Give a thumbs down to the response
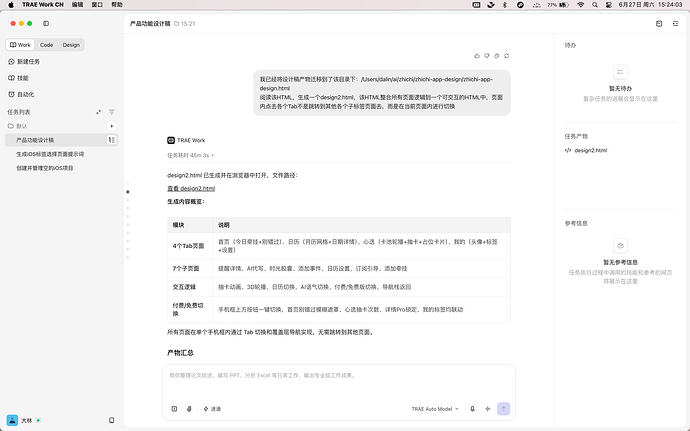 click(487, 56)
